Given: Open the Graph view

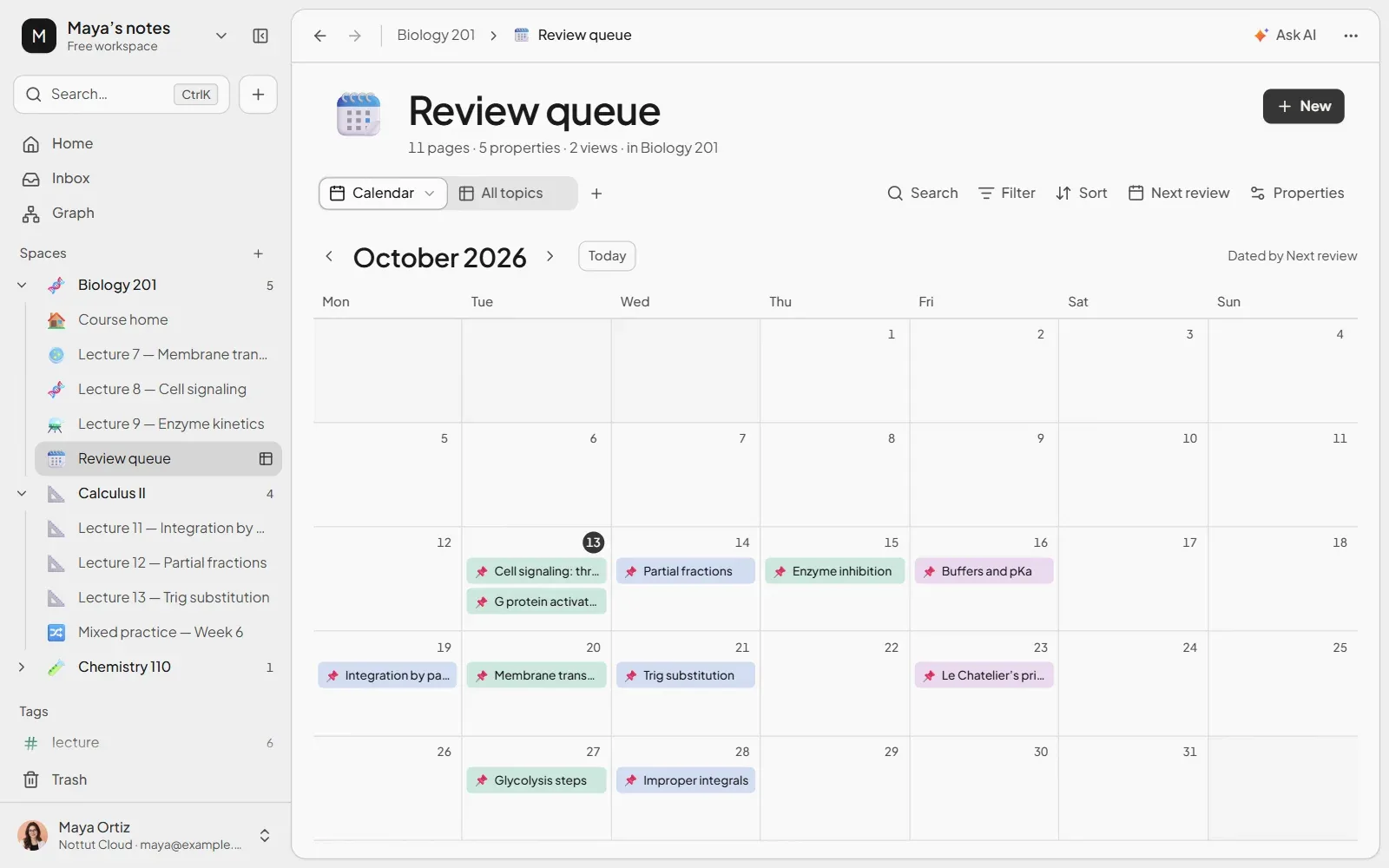Looking at the screenshot, I should (x=148, y=214).
